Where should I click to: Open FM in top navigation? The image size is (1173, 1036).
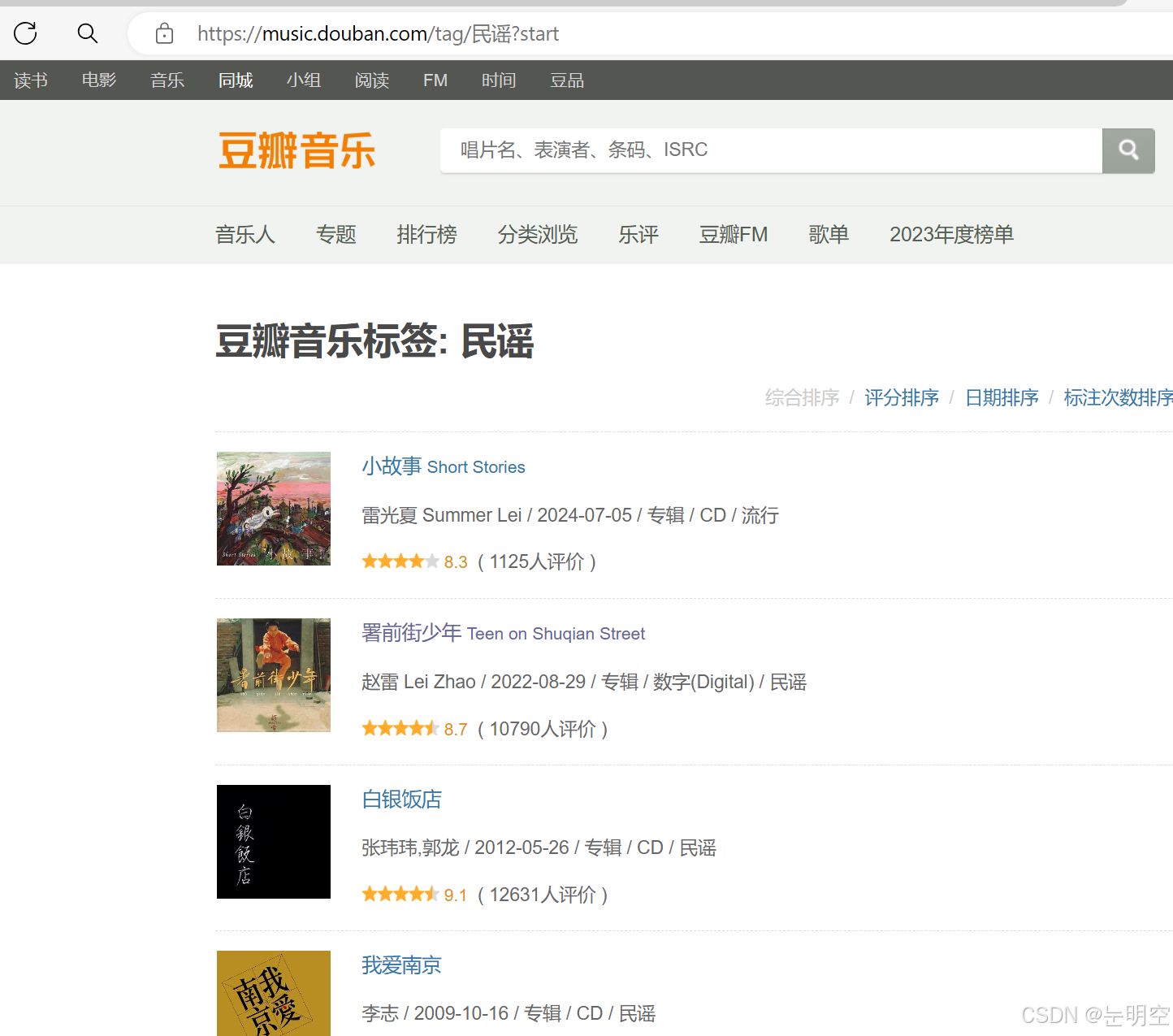[435, 80]
